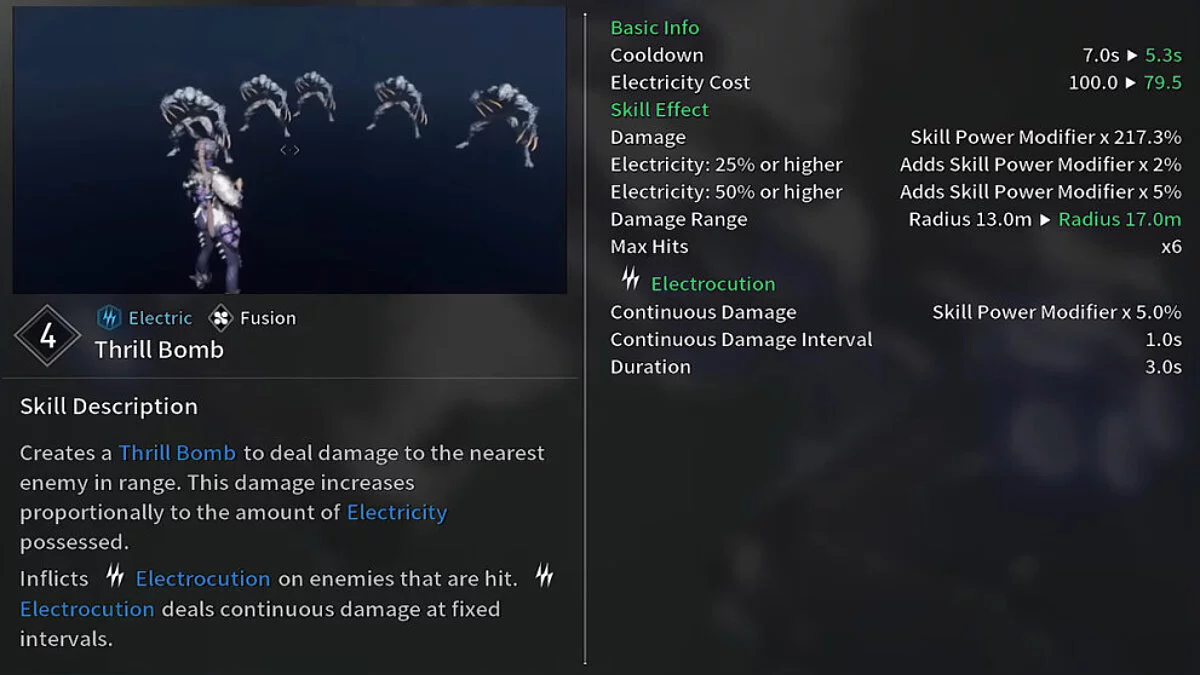Click the Thrill Bomb skill title
This screenshot has width=1200, height=675.
[159, 350]
